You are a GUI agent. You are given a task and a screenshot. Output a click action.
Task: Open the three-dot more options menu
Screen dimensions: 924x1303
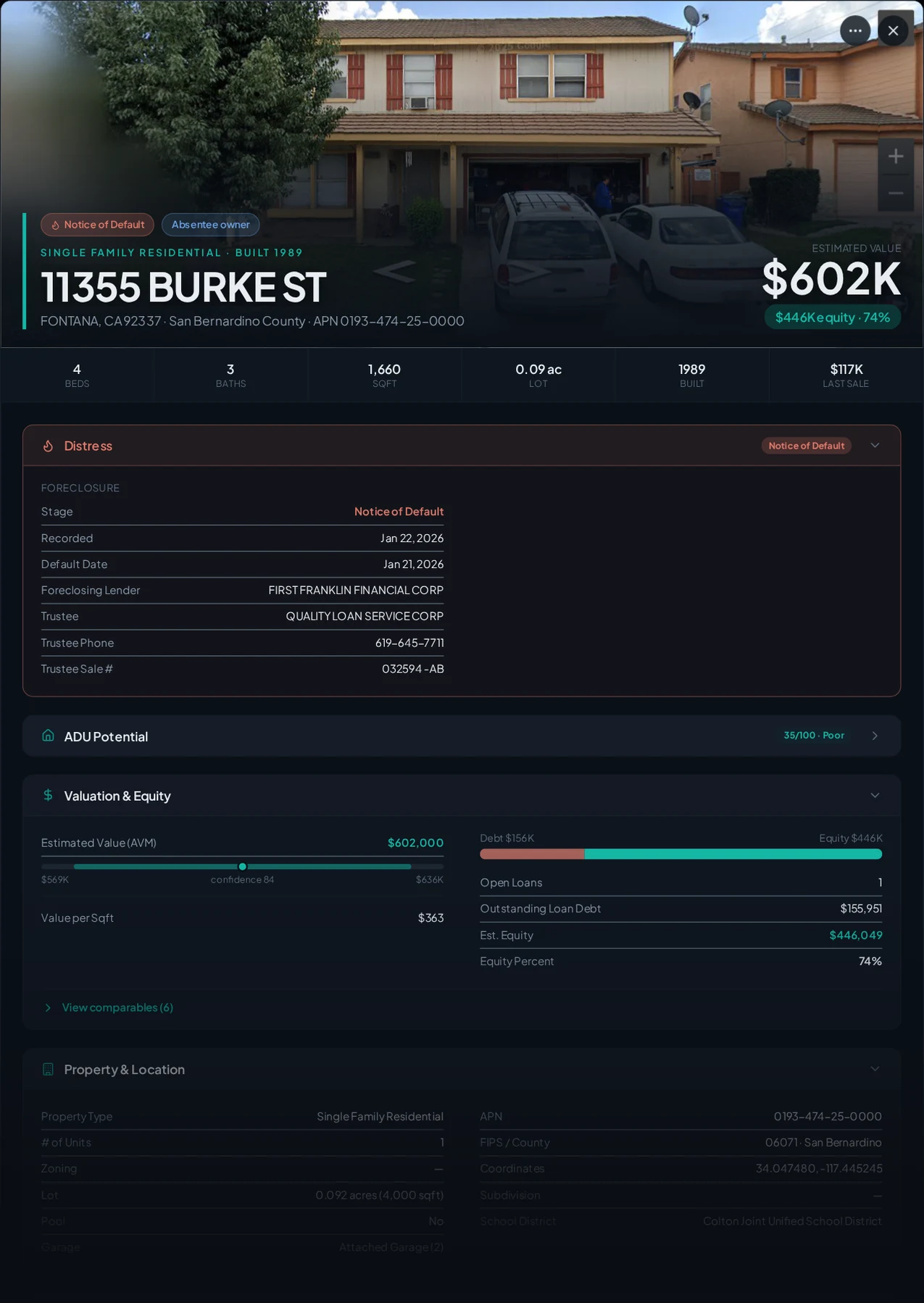tap(855, 30)
